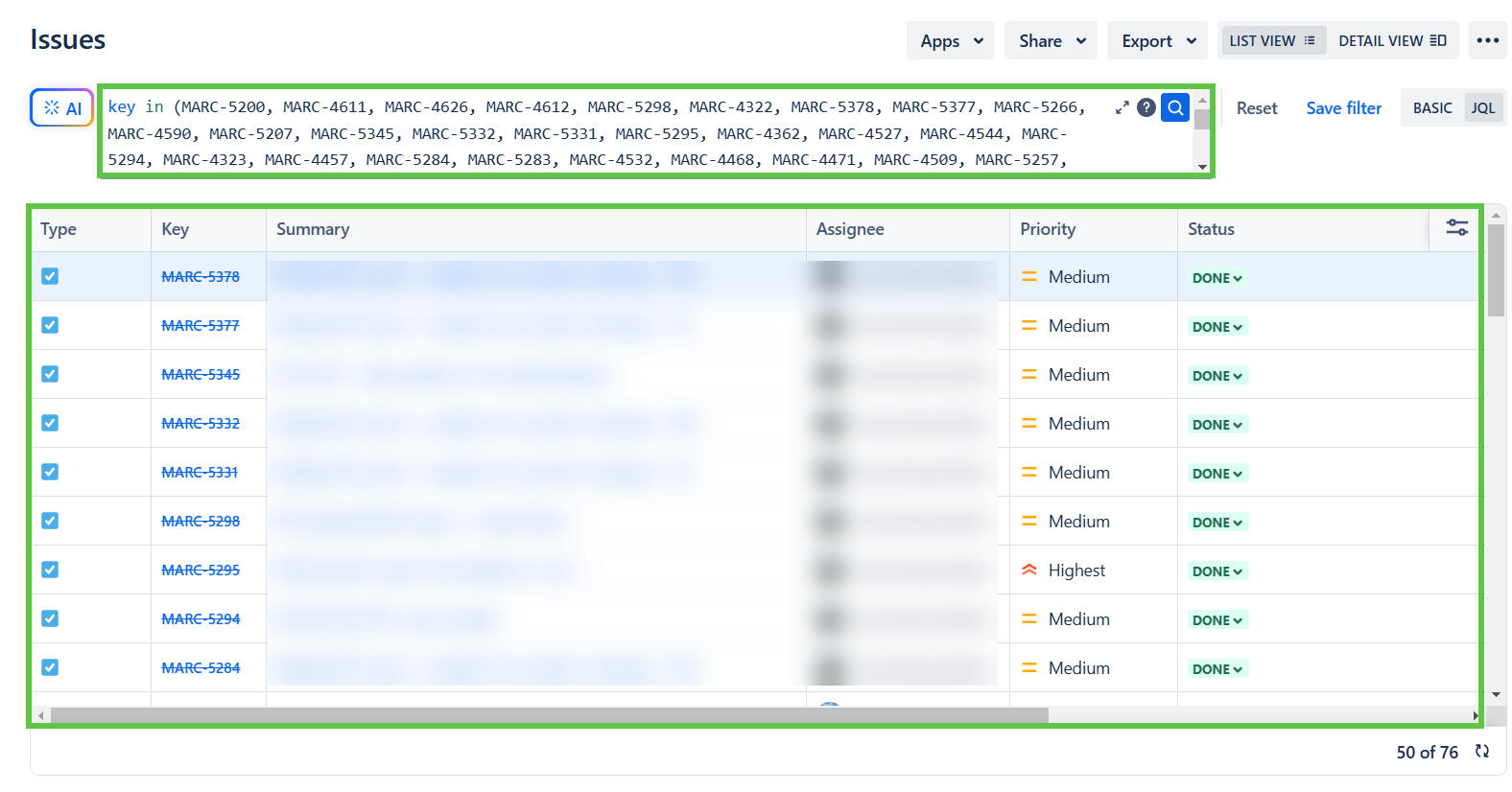Uncheck the checkbox for MARC-5378
The width and height of the screenshot is (1512, 792).
tap(50, 276)
